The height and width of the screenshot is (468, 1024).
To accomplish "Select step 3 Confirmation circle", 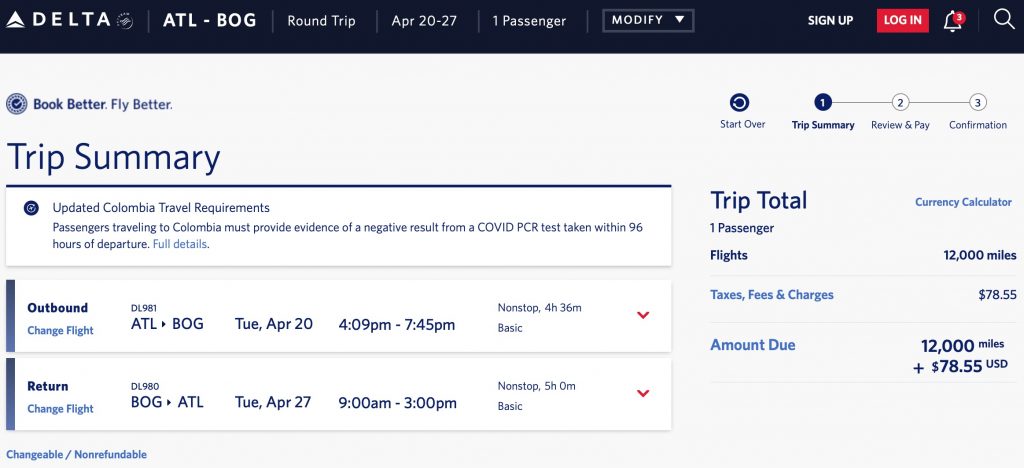I will pos(978,102).
